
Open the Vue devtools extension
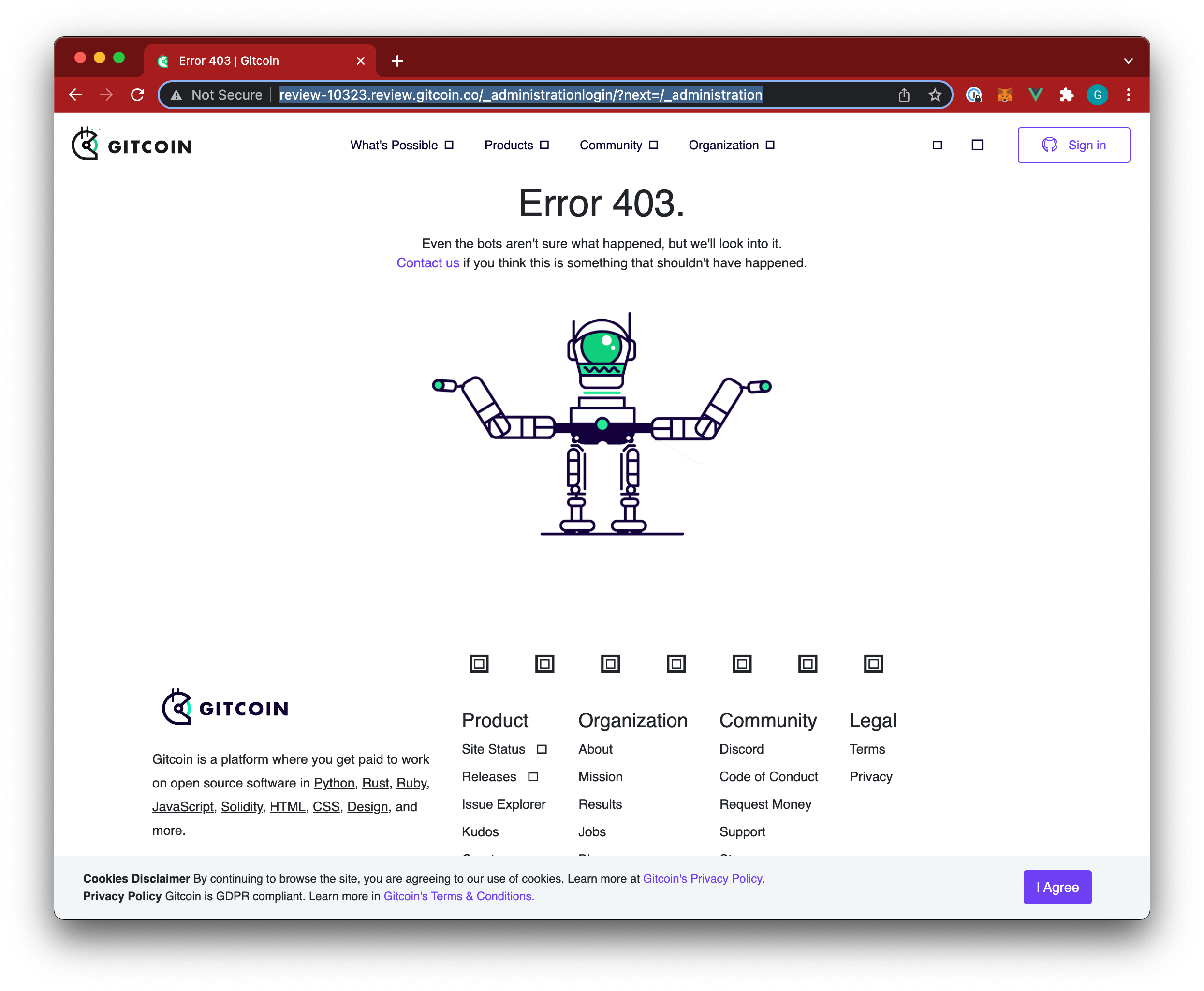click(x=1036, y=95)
